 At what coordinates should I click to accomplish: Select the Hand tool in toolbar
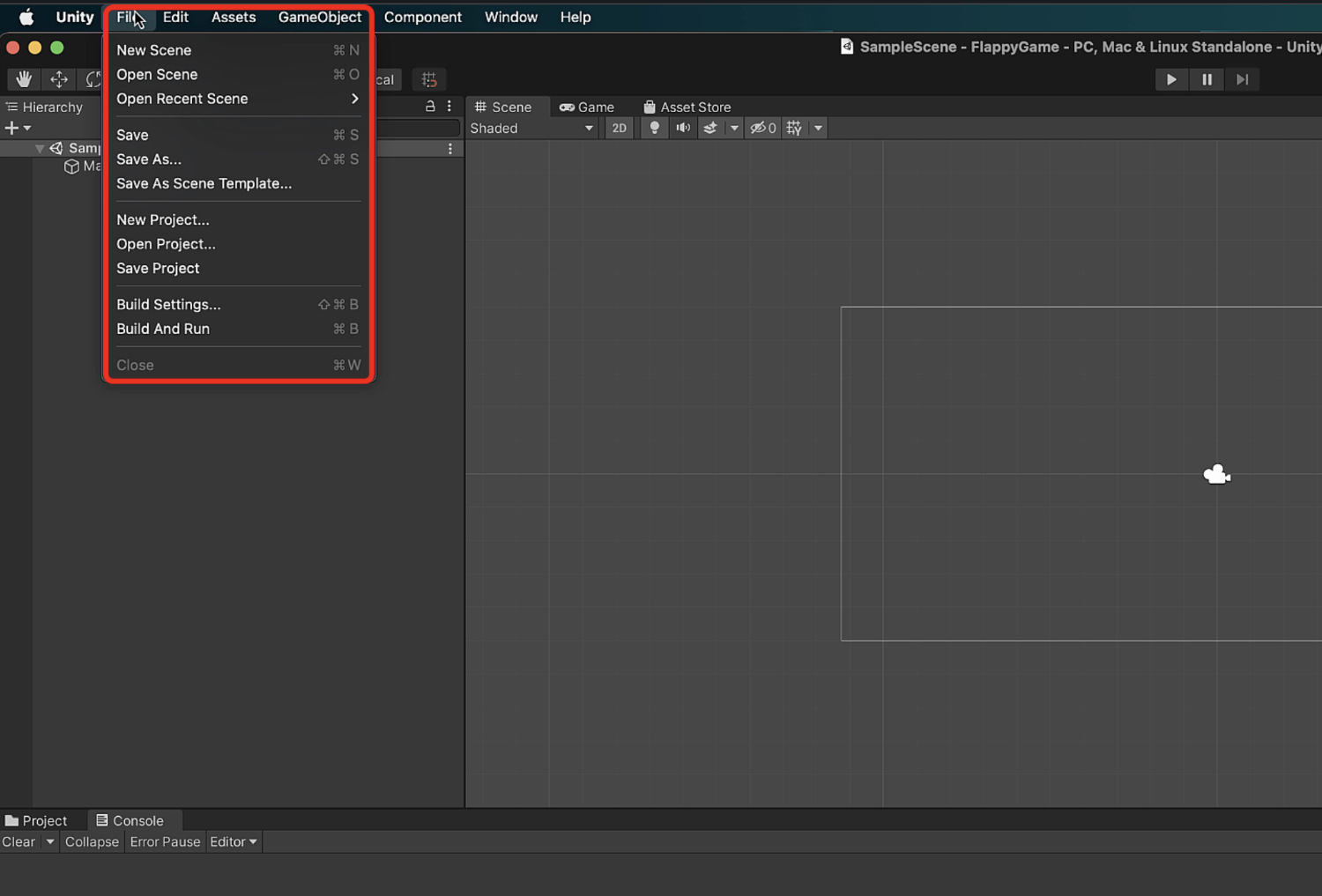[x=24, y=79]
